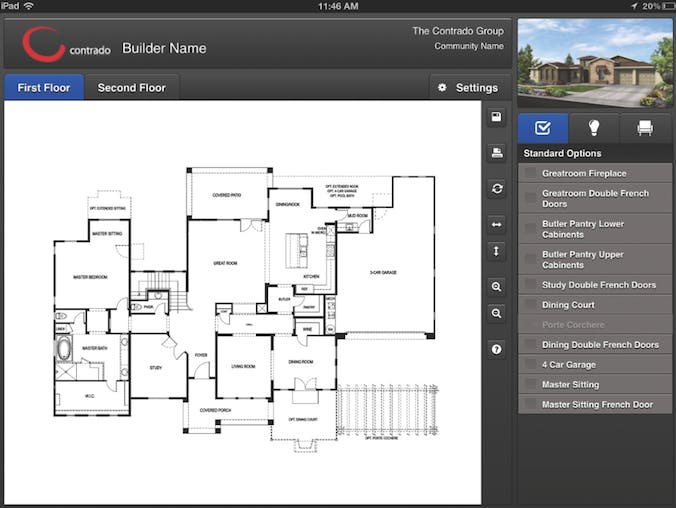Flip the floor plan vertically

pos(496,251)
